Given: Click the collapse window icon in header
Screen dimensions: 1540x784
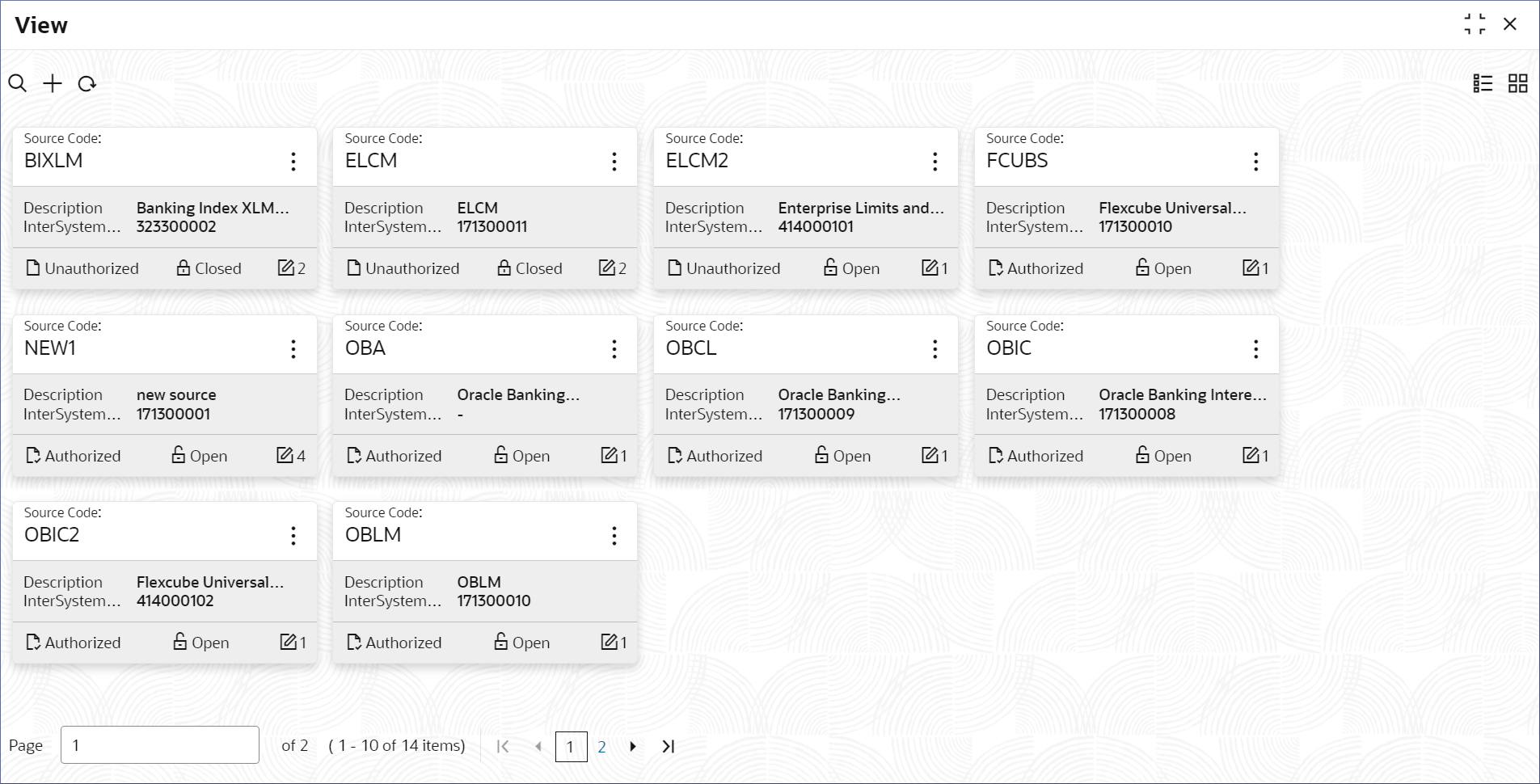Looking at the screenshot, I should coord(1475,24).
